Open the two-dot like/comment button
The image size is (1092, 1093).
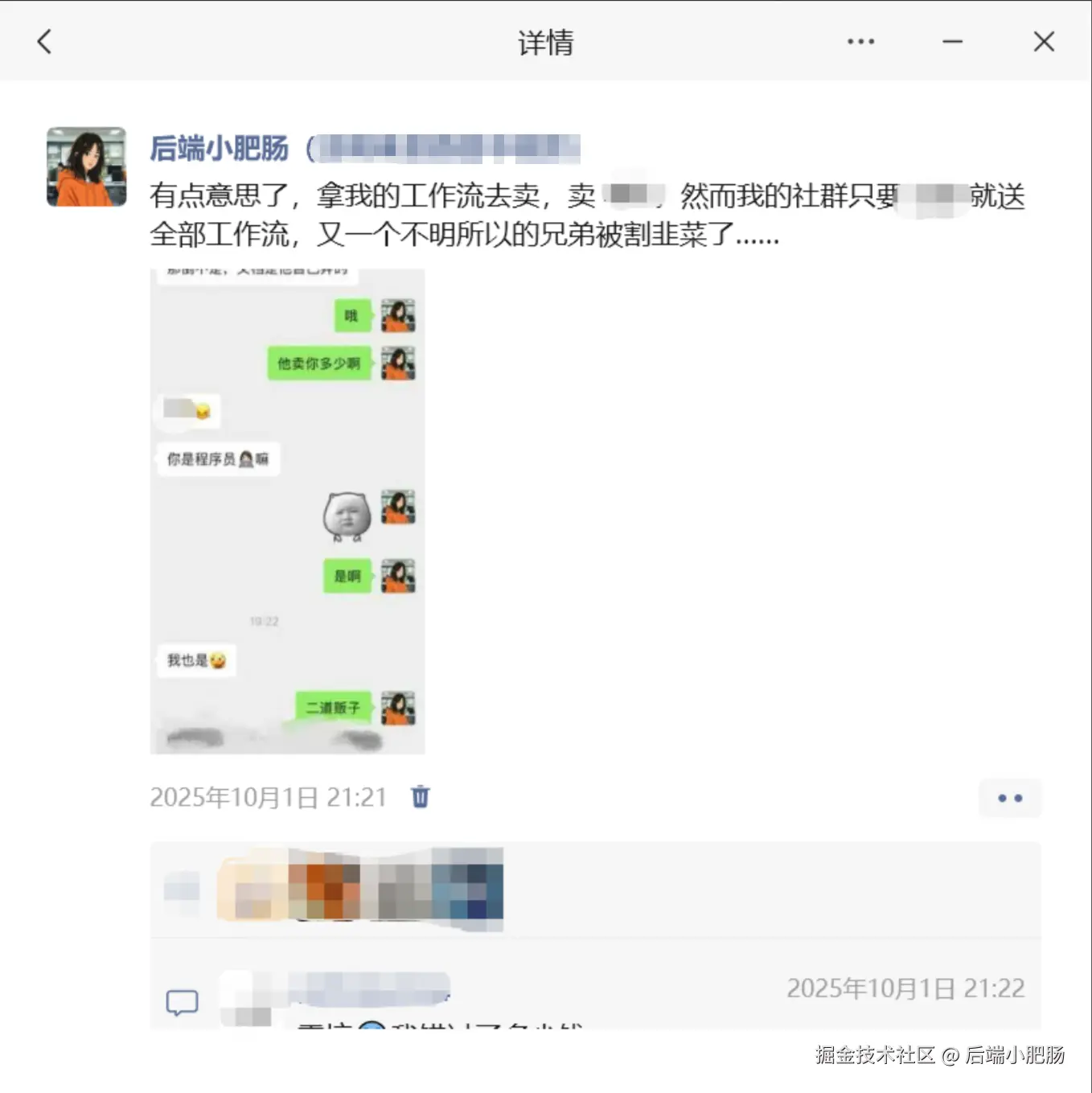pyautogui.click(x=1010, y=798)
